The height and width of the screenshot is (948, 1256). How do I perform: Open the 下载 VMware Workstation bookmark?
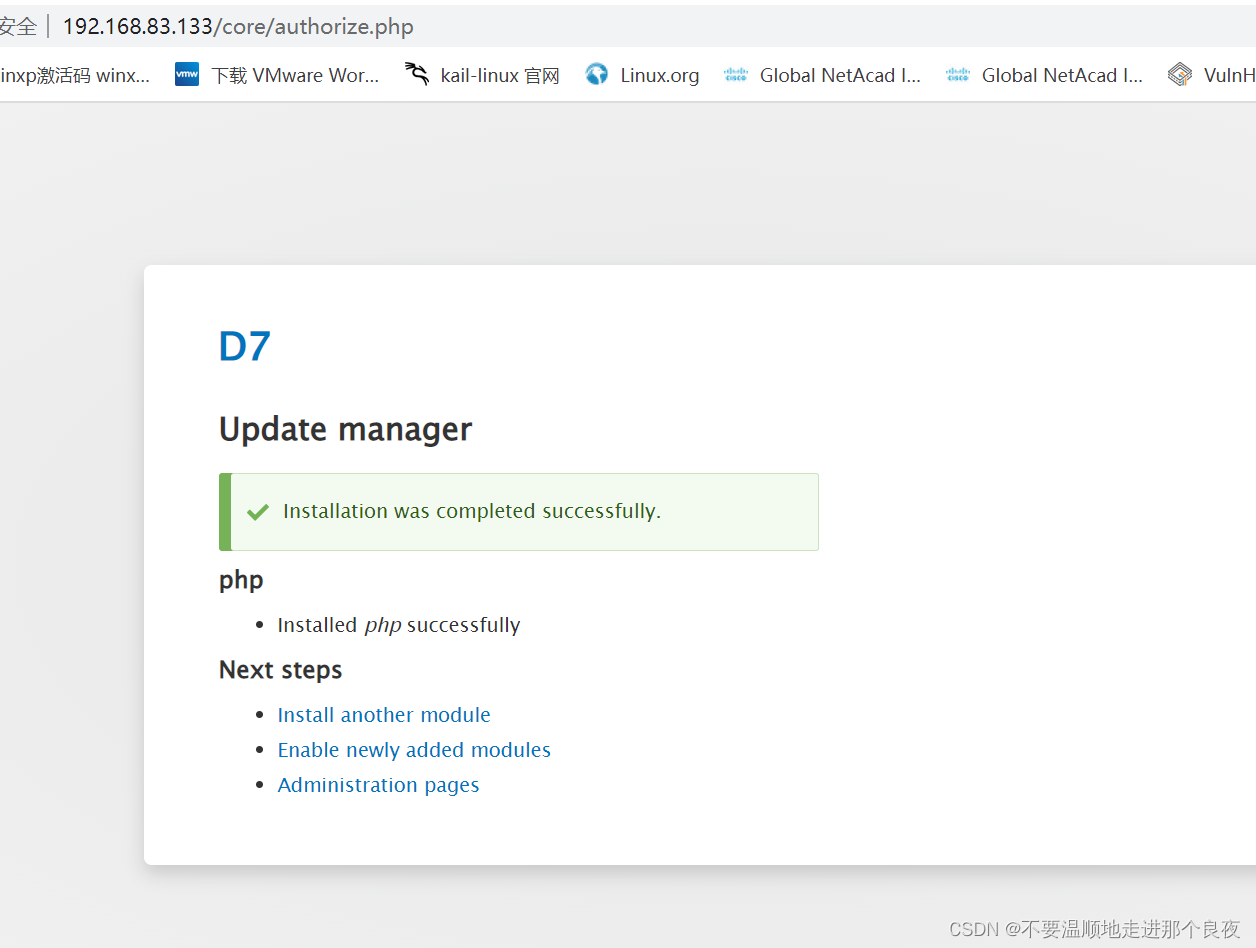tap(277, 75)
